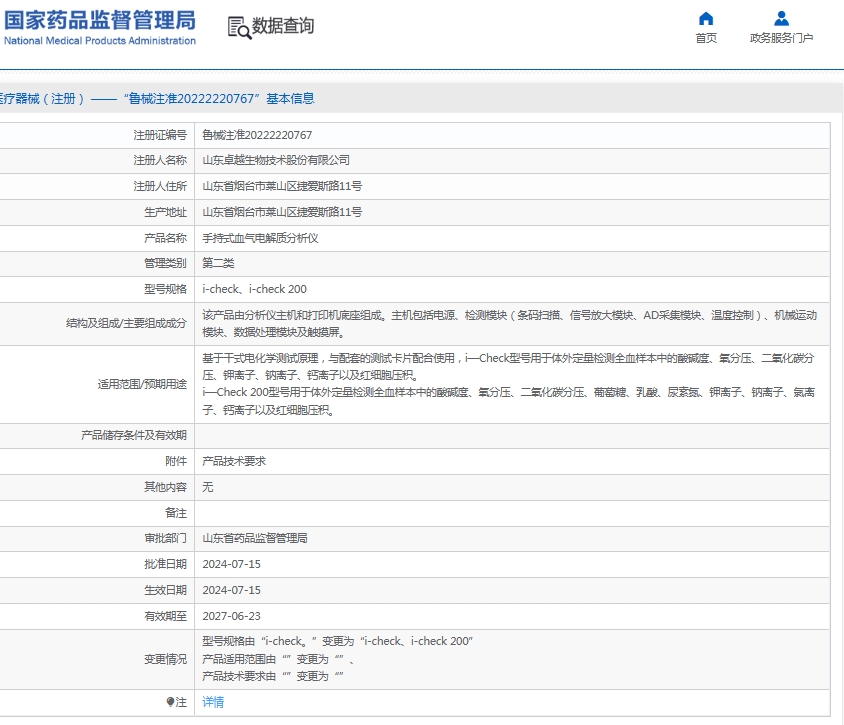Click the 数据查询 heading text
Image resolution: width=844 pixels, height=725 pixels.
(283, 26)
